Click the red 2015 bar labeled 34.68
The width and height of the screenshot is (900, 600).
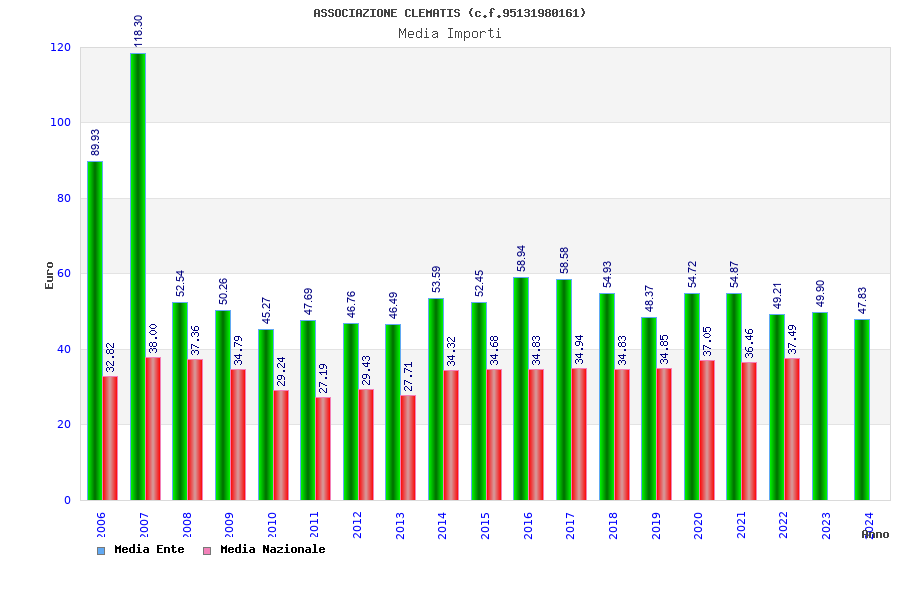click(x=494, y=435)
